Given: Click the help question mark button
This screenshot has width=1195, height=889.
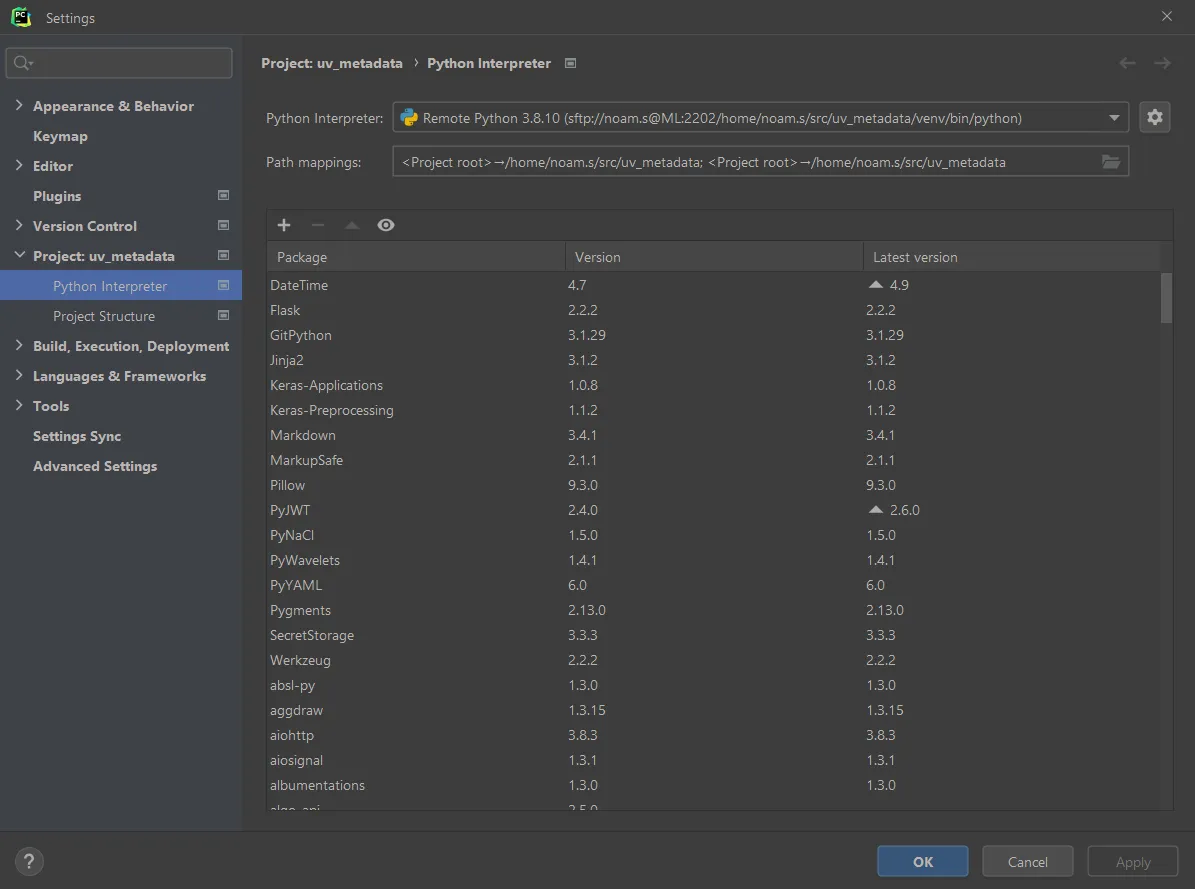Looking at the screenshot, I should pos(29,862).
